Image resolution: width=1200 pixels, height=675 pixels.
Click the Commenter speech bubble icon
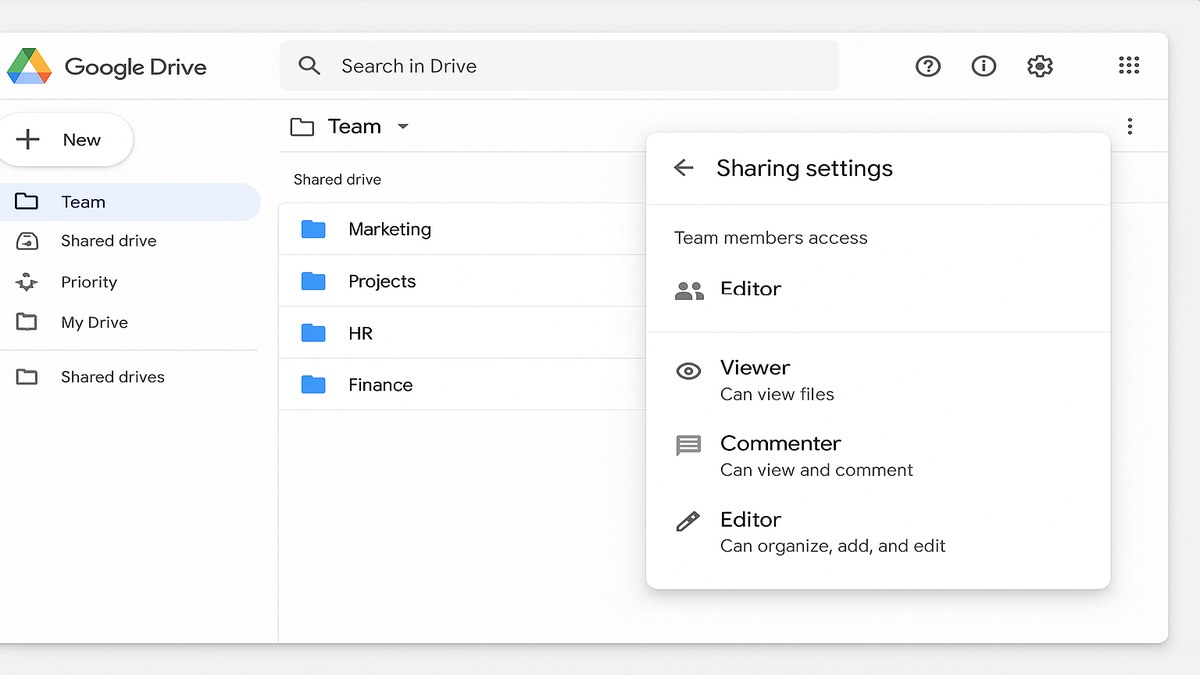(688, 444)
